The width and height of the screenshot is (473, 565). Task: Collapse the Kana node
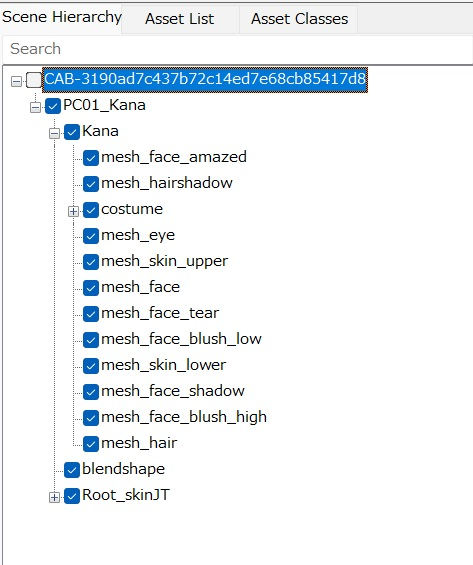tap(54, 134)
